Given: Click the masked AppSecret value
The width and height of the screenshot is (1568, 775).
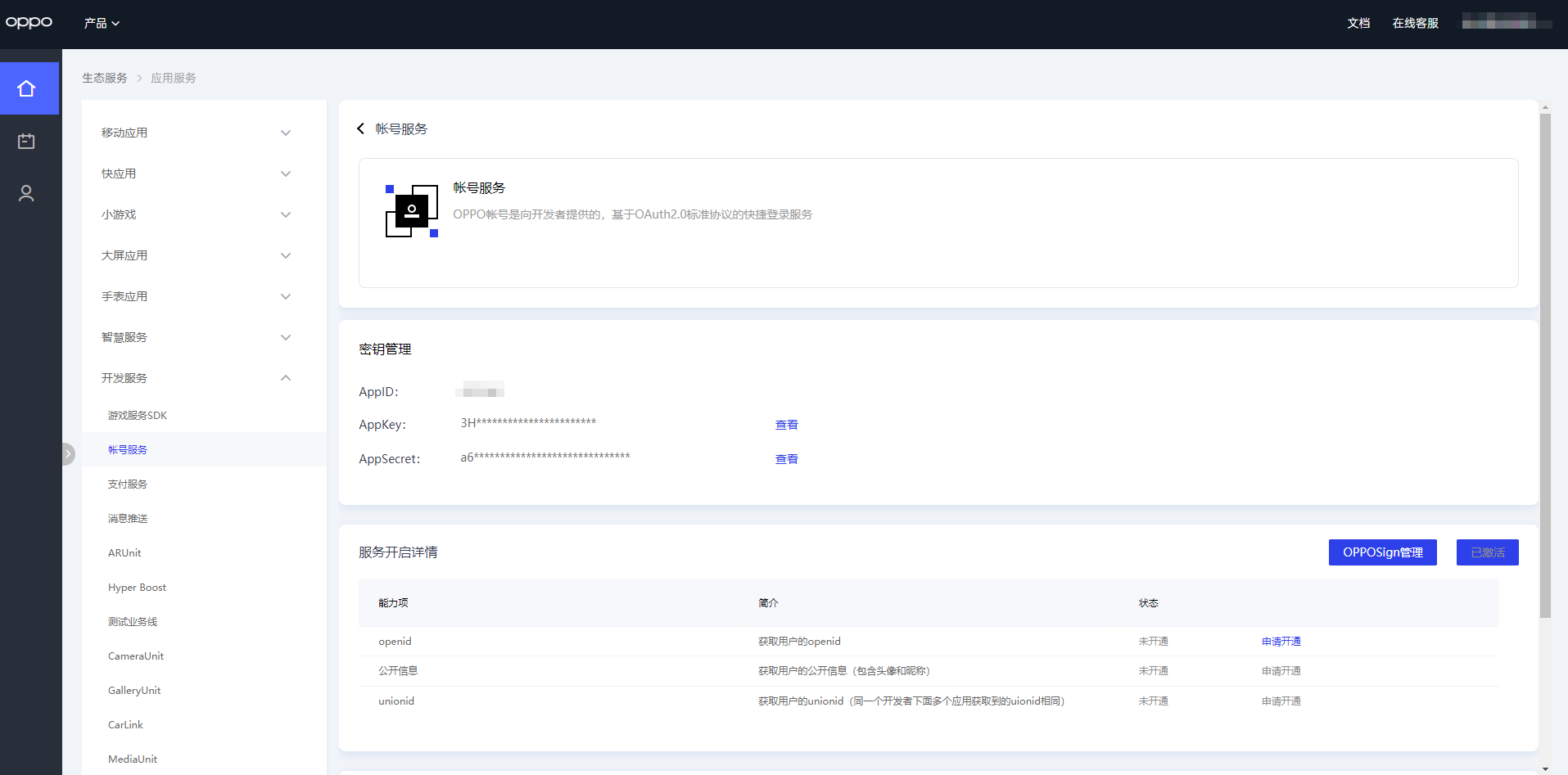Looking at the screenshot, I should click(545, 457).
